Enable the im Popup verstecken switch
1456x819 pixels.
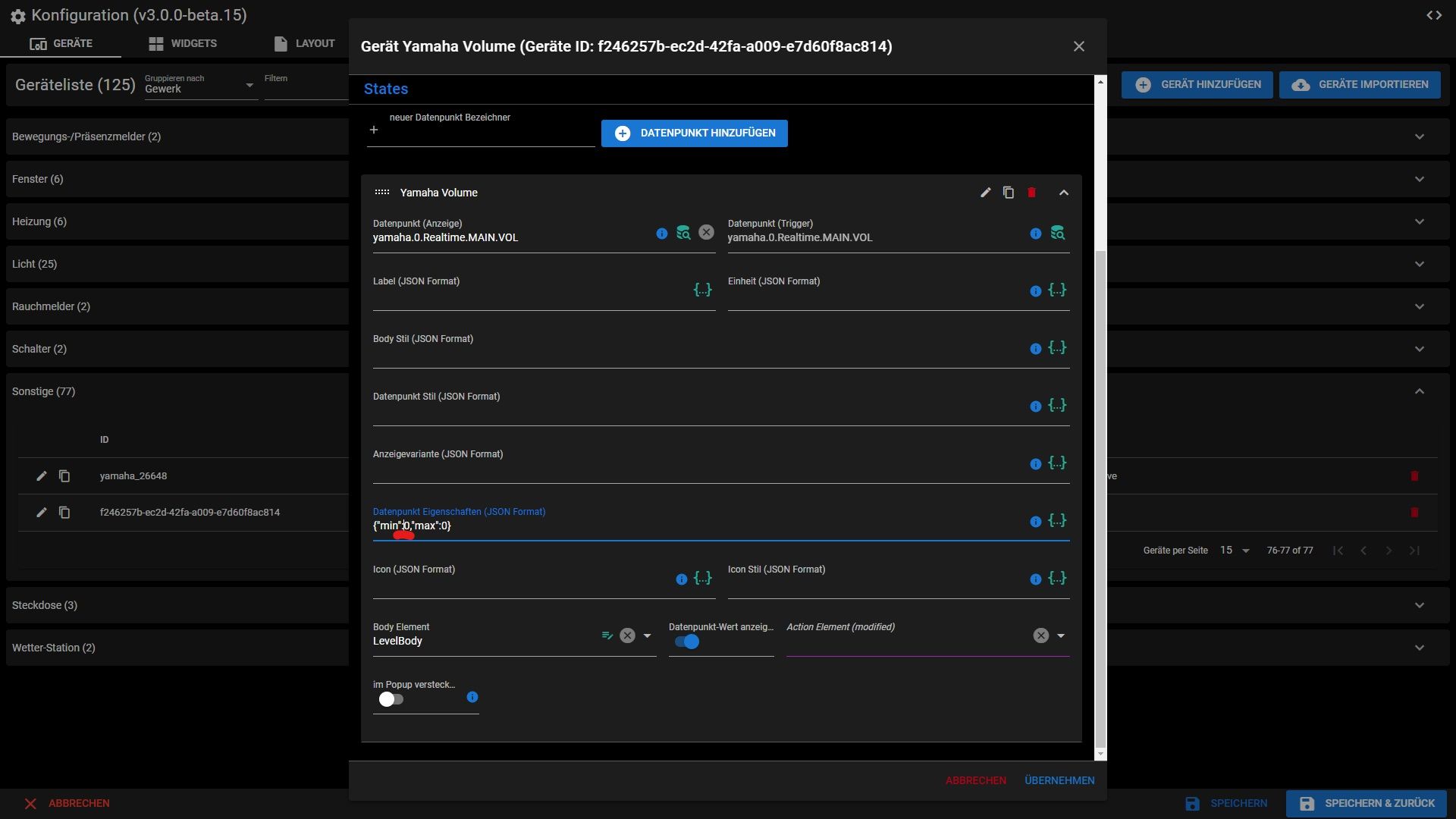point(391,699)
